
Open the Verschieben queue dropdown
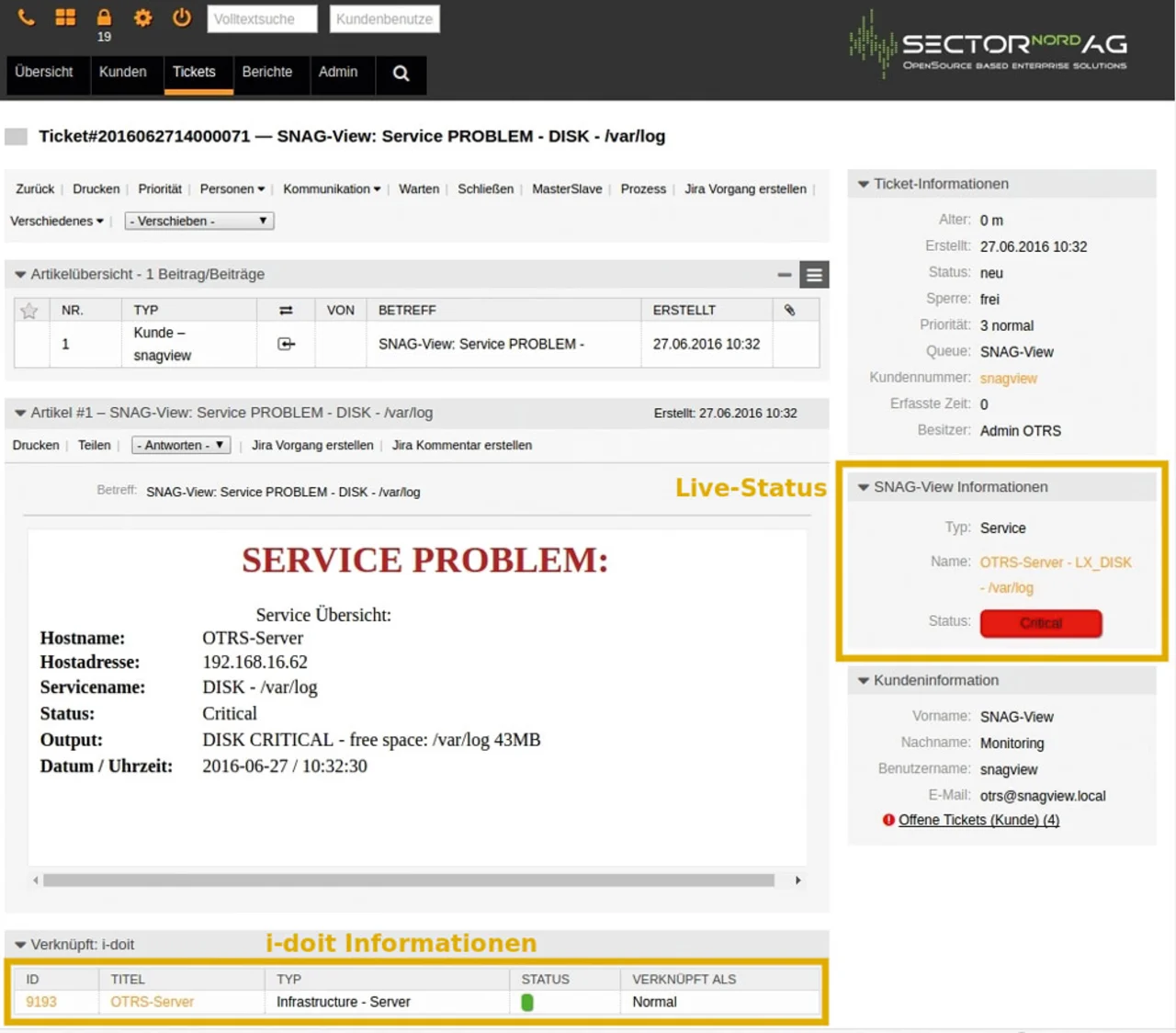(199, 221)
